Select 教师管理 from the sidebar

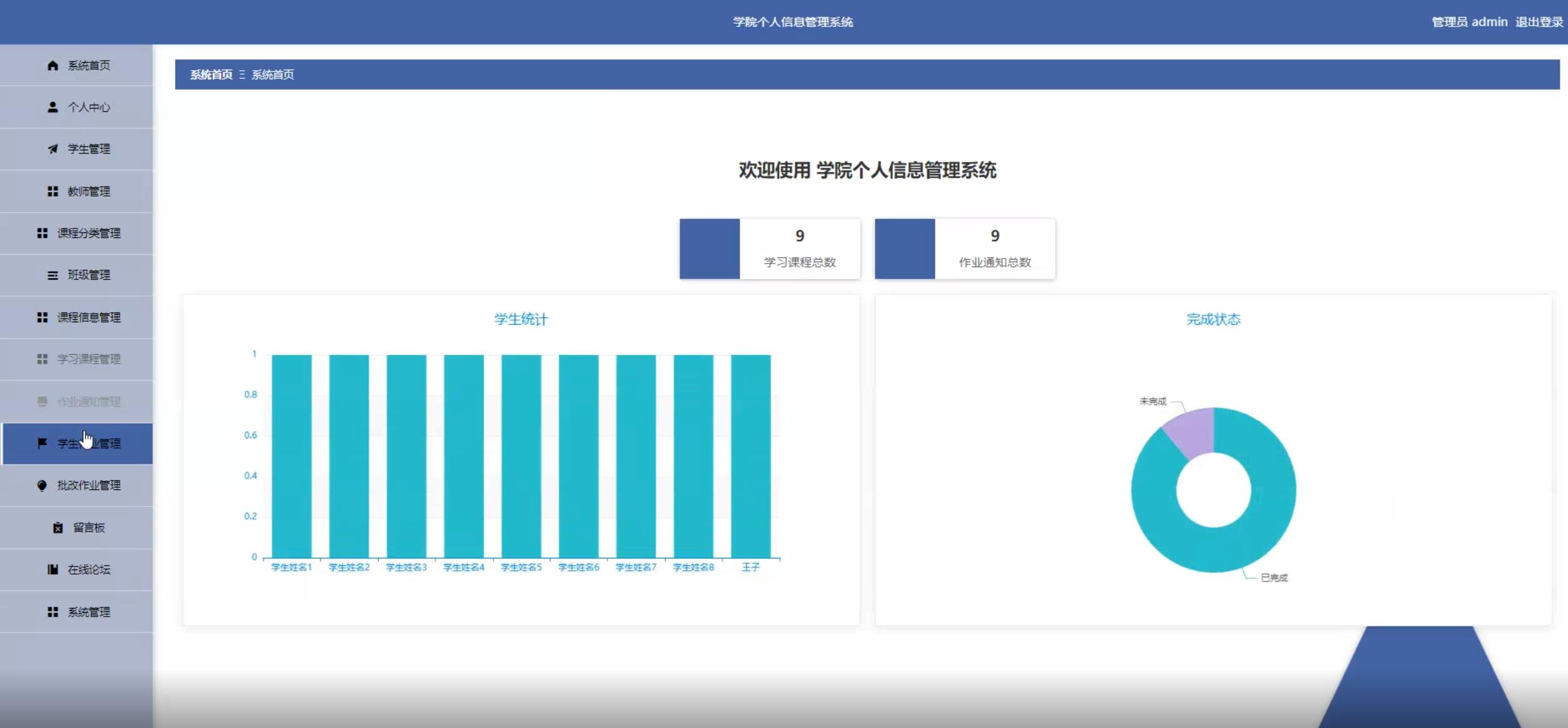coord(76,192)
